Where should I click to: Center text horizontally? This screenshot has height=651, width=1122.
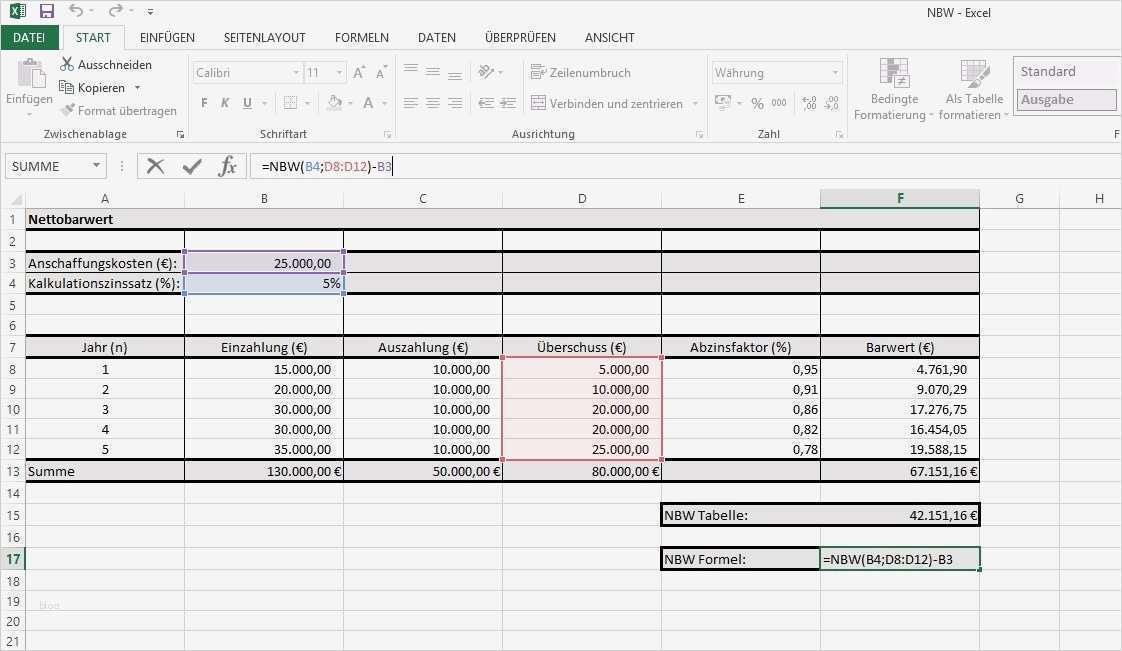433,103
